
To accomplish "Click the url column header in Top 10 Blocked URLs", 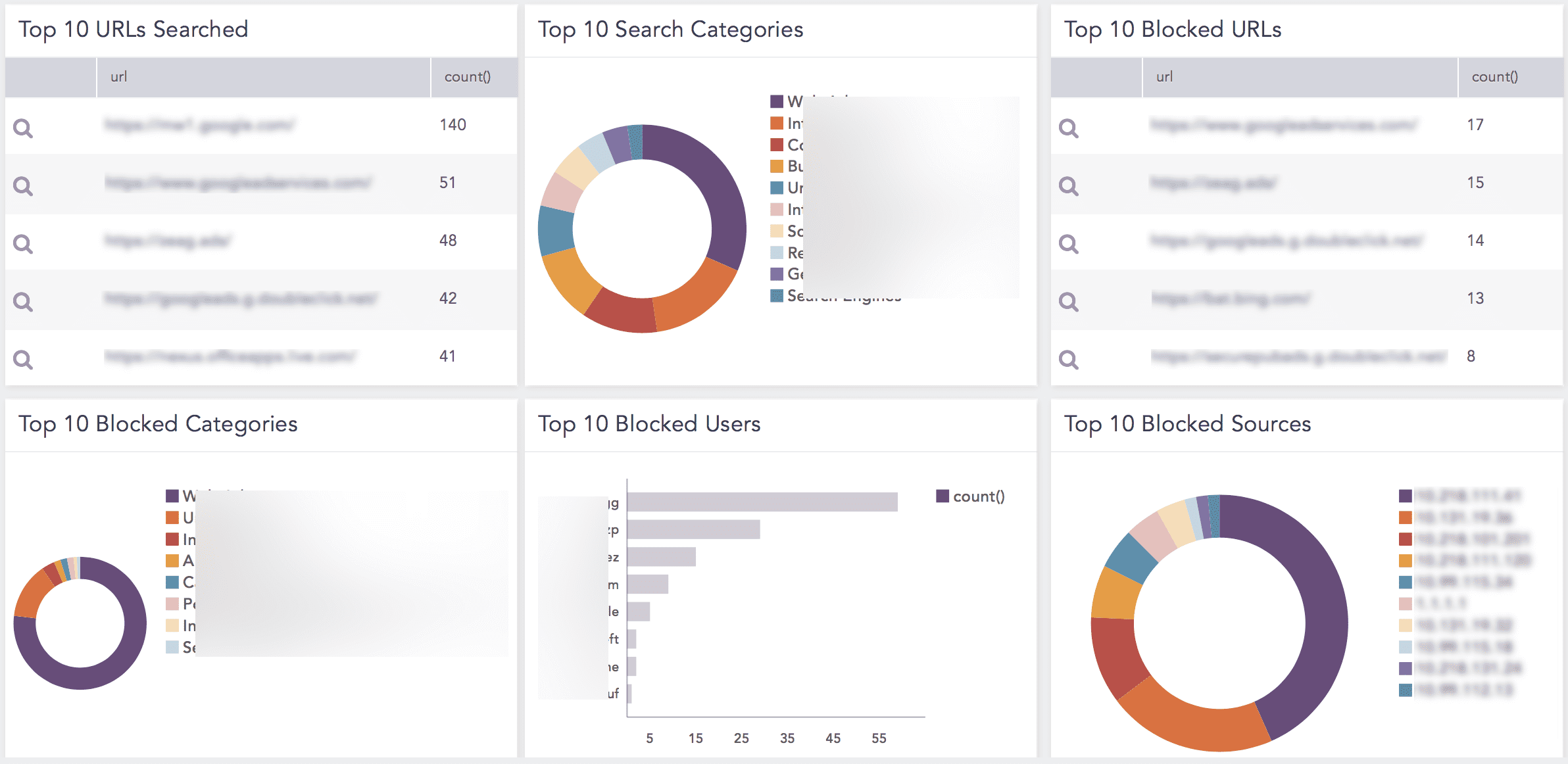I will [x=1164, y=76].
